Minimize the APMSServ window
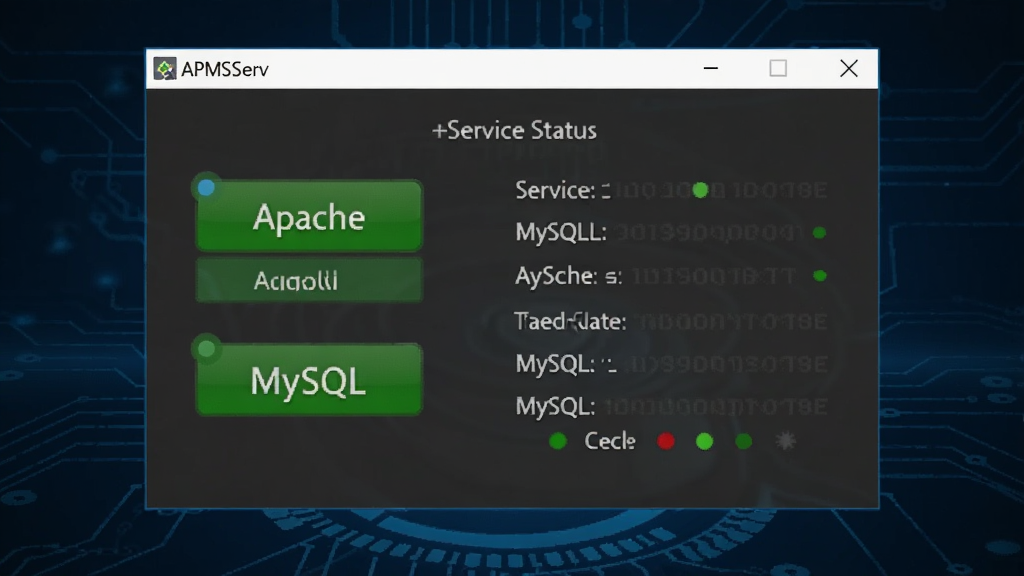 pos(711,68)
